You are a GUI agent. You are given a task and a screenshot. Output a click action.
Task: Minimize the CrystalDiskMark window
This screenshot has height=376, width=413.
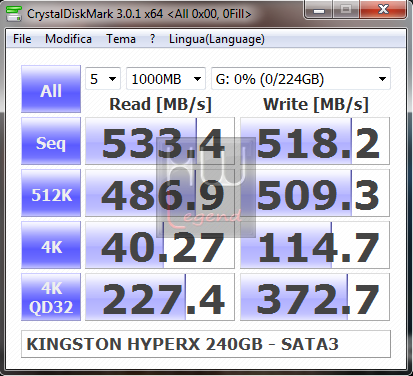pos(319,10)
